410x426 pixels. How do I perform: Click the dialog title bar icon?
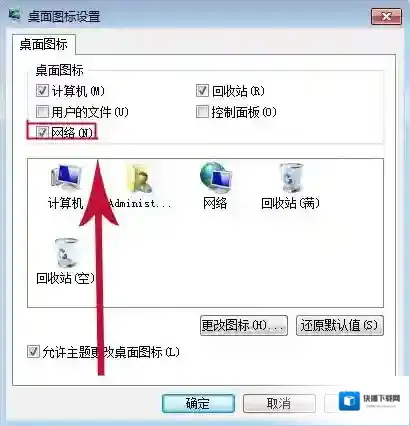[14, 16]
